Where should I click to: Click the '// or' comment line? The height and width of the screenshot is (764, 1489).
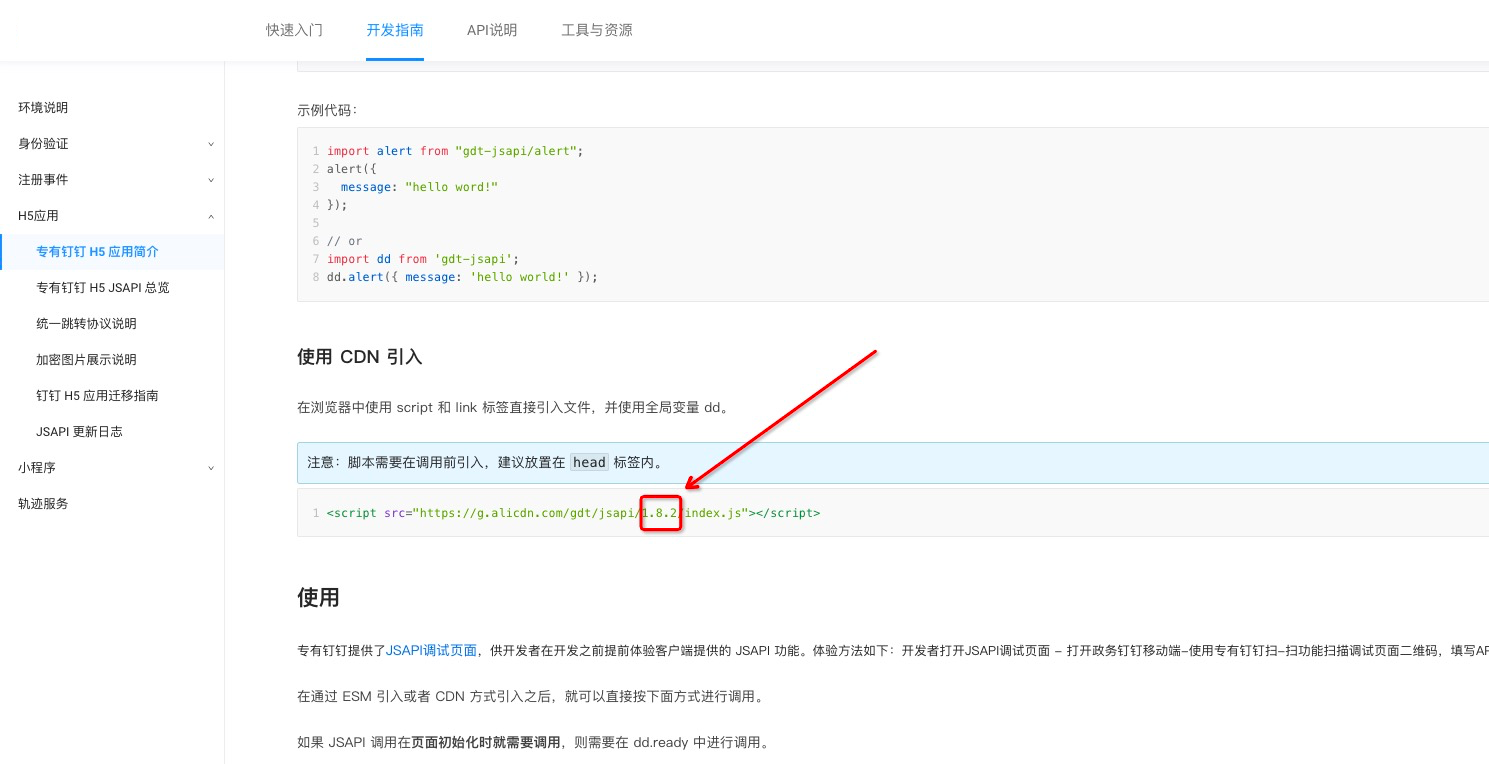[344, 241]
